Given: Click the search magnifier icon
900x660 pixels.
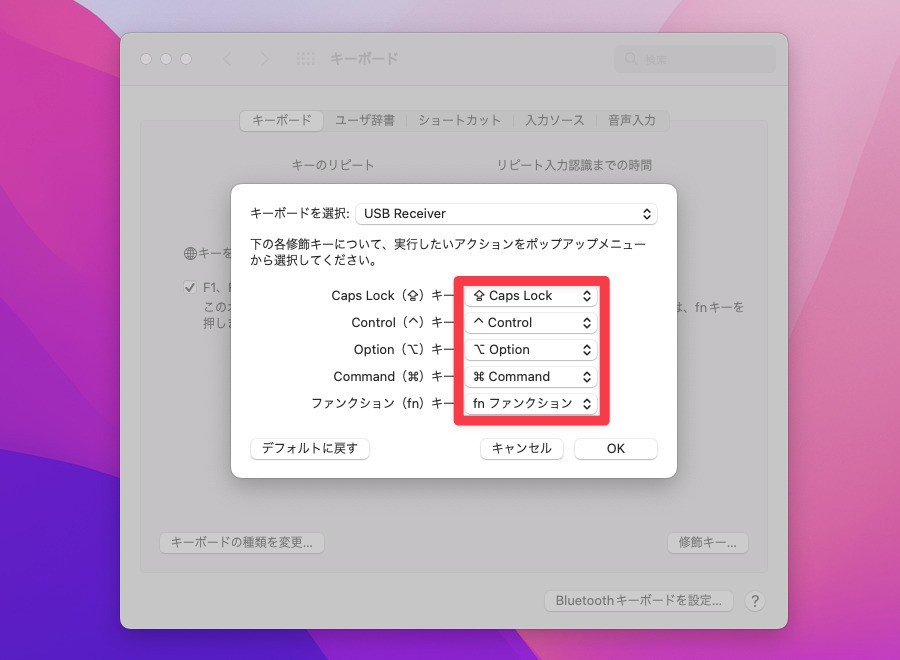Looking at the screenshot, I should coord(631,58).
